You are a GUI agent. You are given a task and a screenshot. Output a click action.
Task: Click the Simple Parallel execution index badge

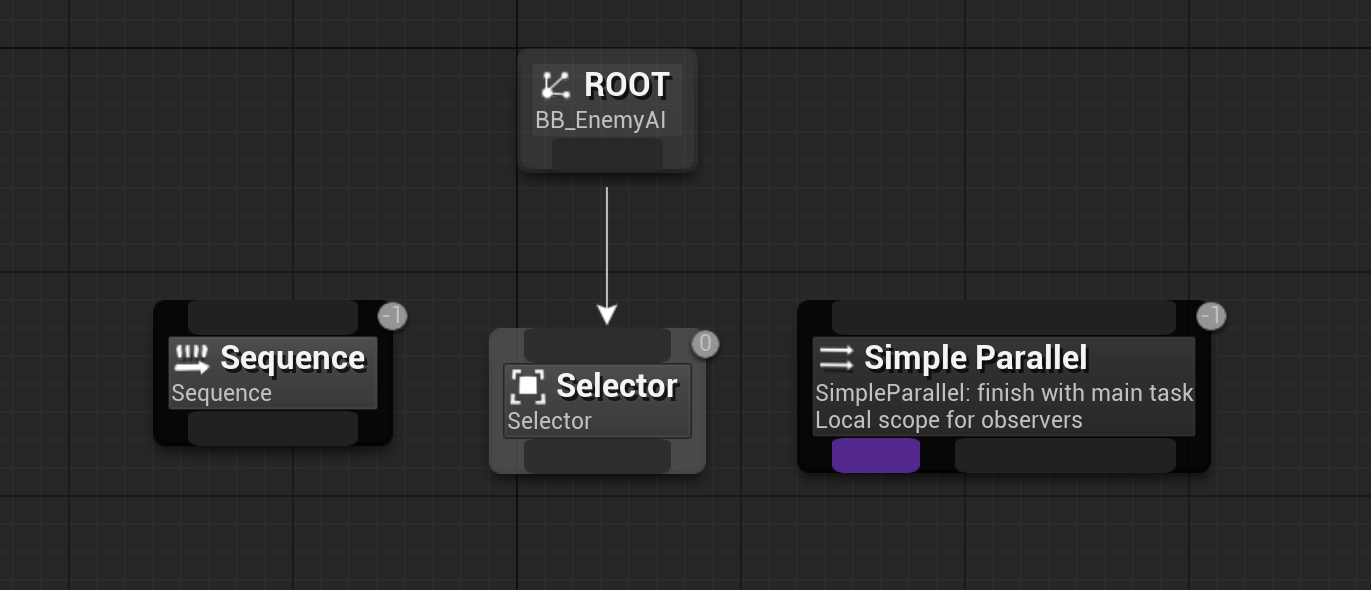pos(1211,316)
